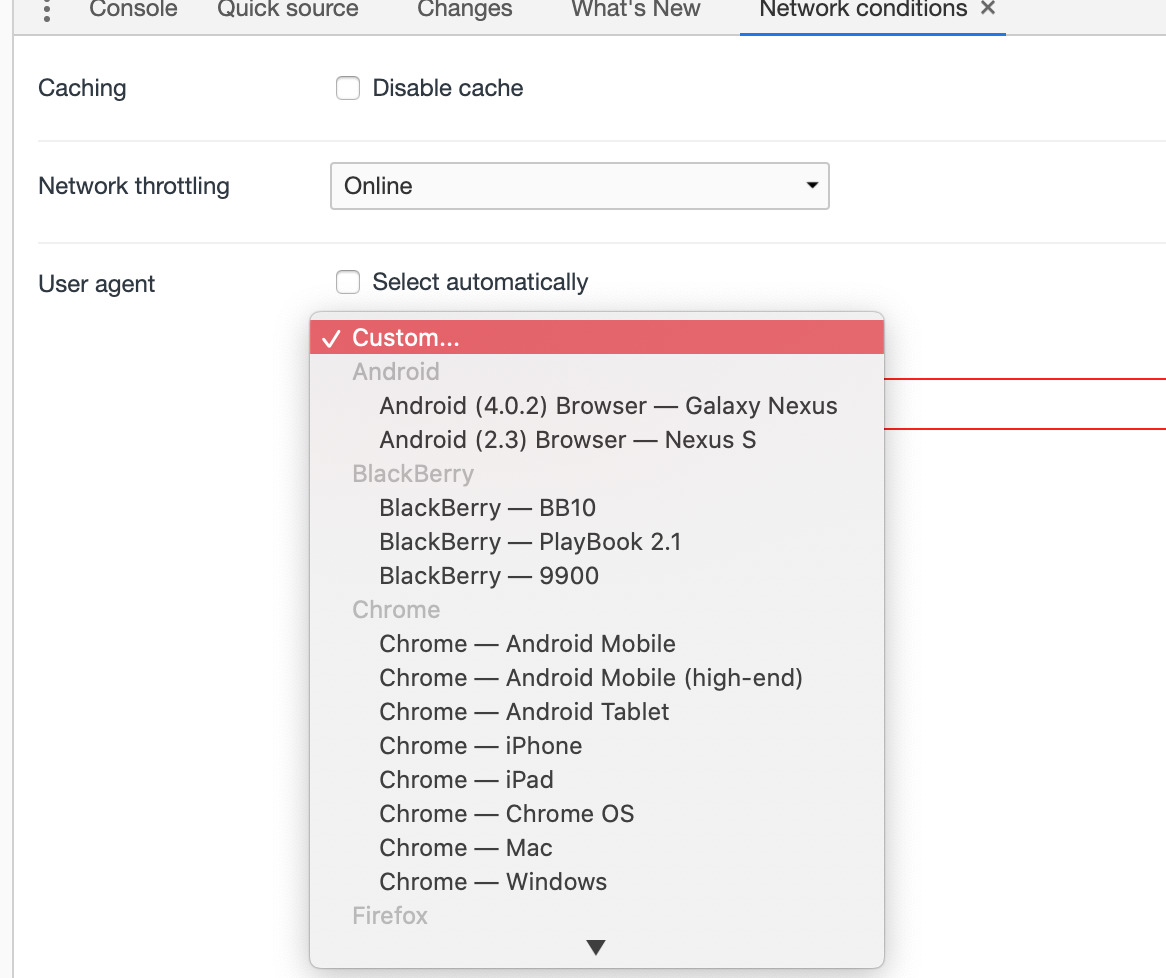Check Select automatically for user agent
The width and height of the screenshot is (1166, 978).
pyautogui.click(x=347, y=282)
